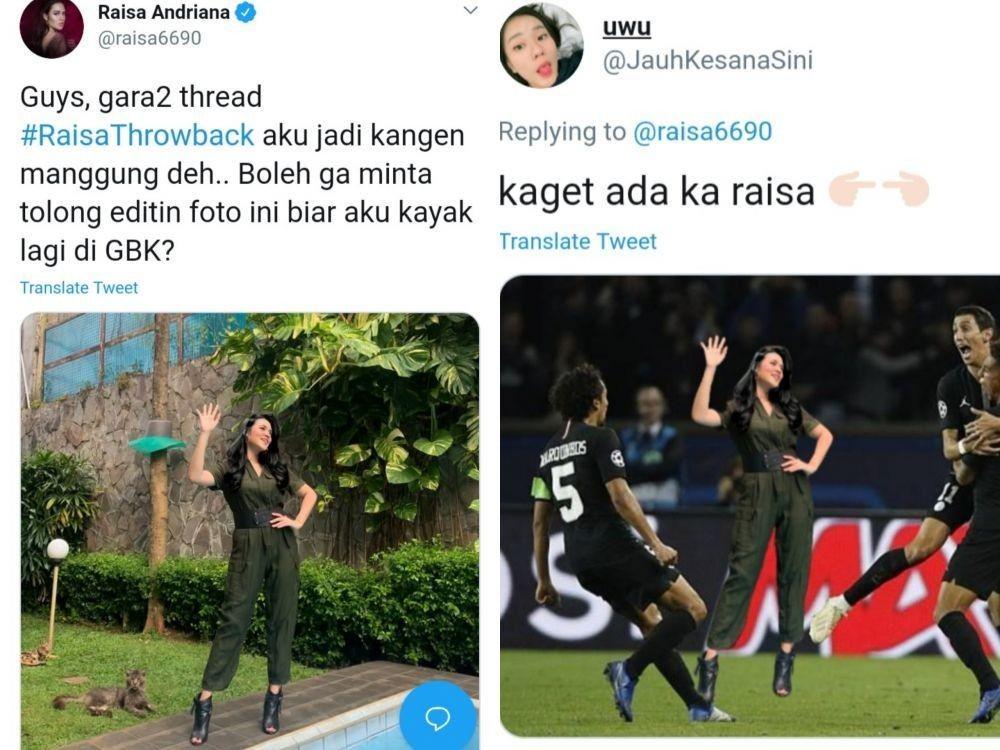Click the @JauhKesanaSini handle
1000x750 pixels.
coord(708,61)
